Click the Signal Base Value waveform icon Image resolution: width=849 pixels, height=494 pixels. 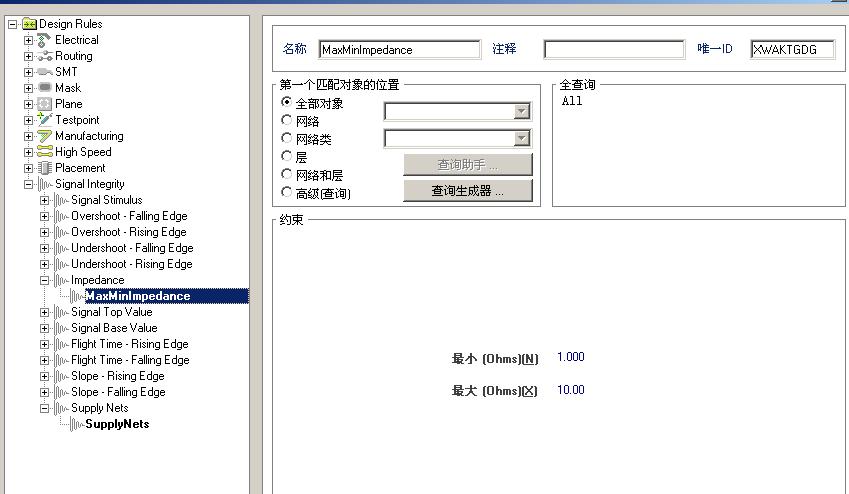point(61,328)
